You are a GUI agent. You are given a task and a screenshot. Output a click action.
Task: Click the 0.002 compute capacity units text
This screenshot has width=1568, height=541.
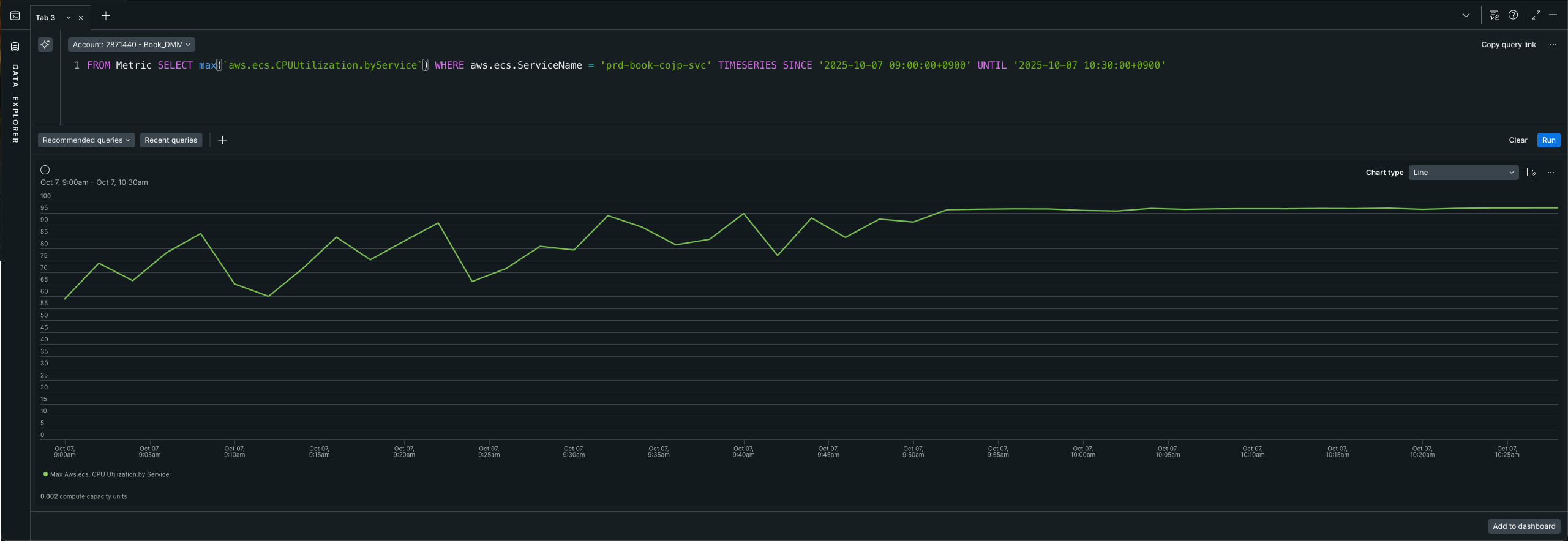pos(84,496)
